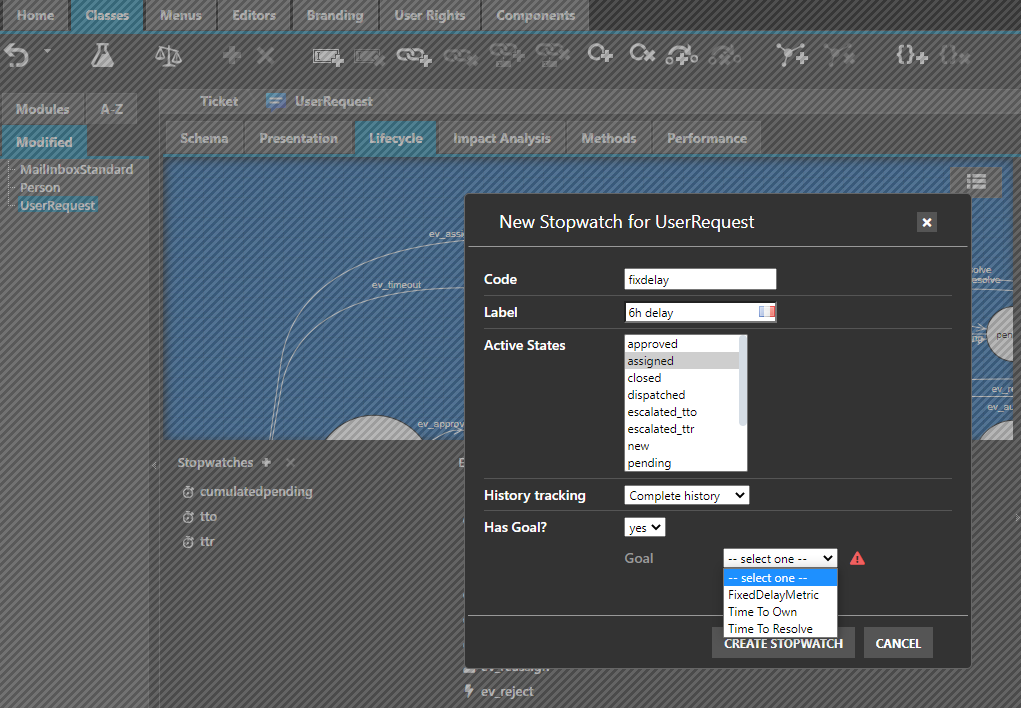The image size is (1021, 708).
Task: Click the undo arrow in the toolbar
Action: click(17, 56)
